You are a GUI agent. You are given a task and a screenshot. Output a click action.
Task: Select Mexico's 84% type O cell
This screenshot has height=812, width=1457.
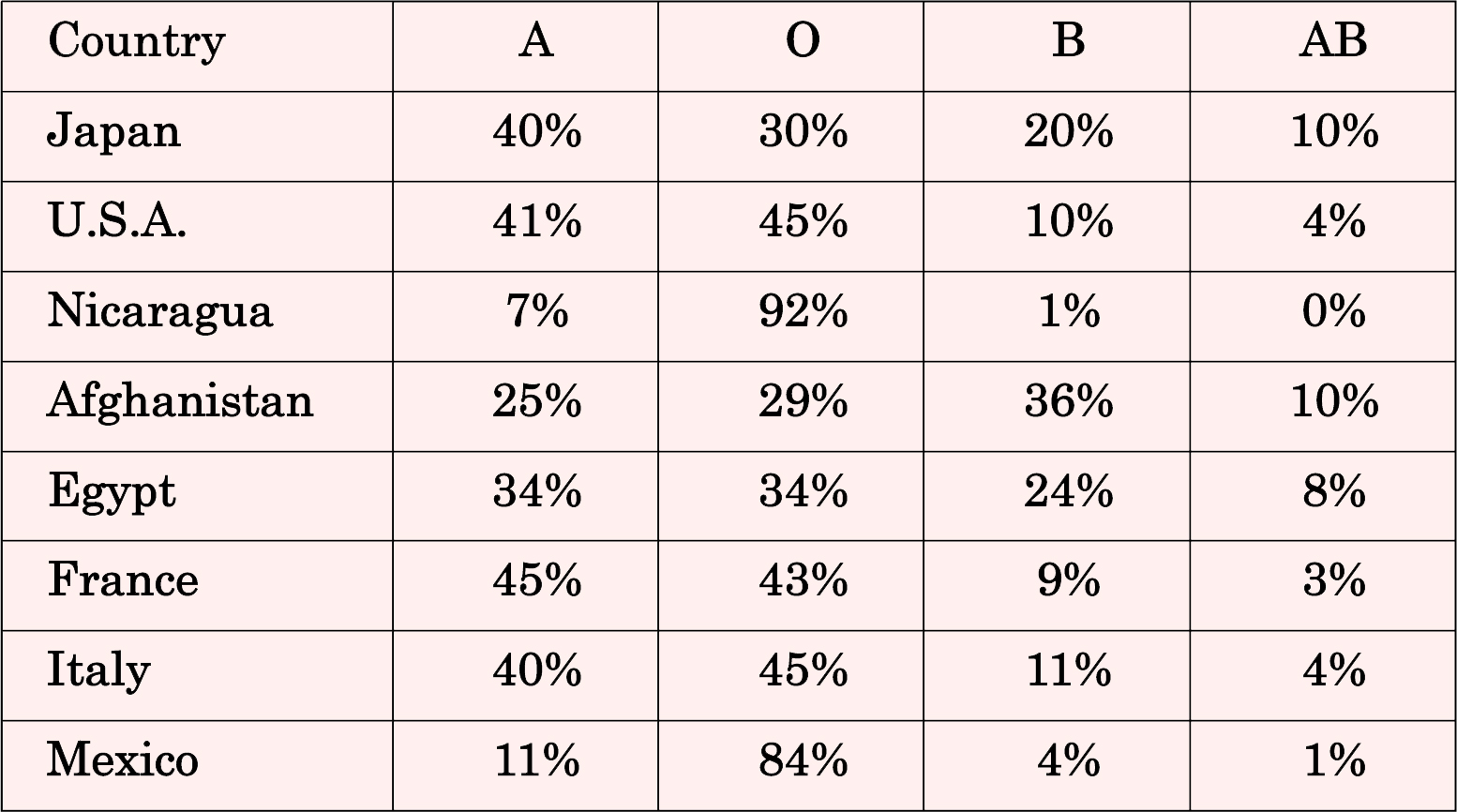click(x=803, y=760)
